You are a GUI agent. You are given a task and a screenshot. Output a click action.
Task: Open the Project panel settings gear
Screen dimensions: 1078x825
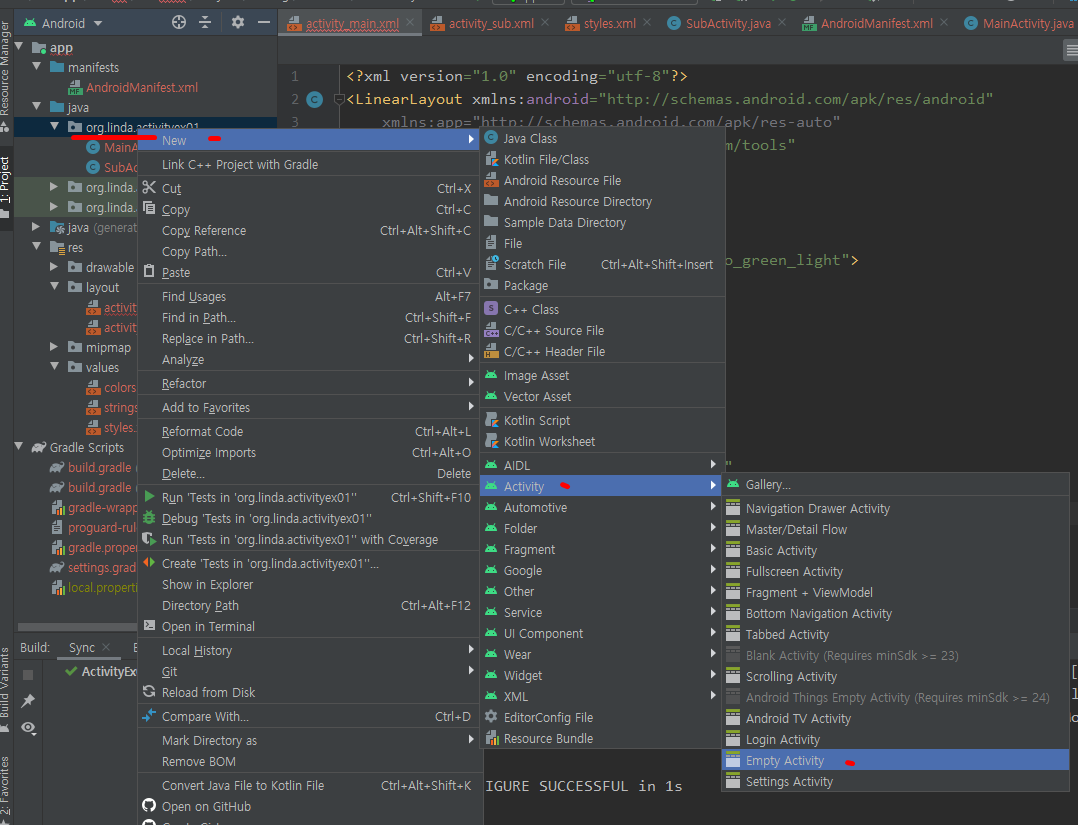(238, 23)
